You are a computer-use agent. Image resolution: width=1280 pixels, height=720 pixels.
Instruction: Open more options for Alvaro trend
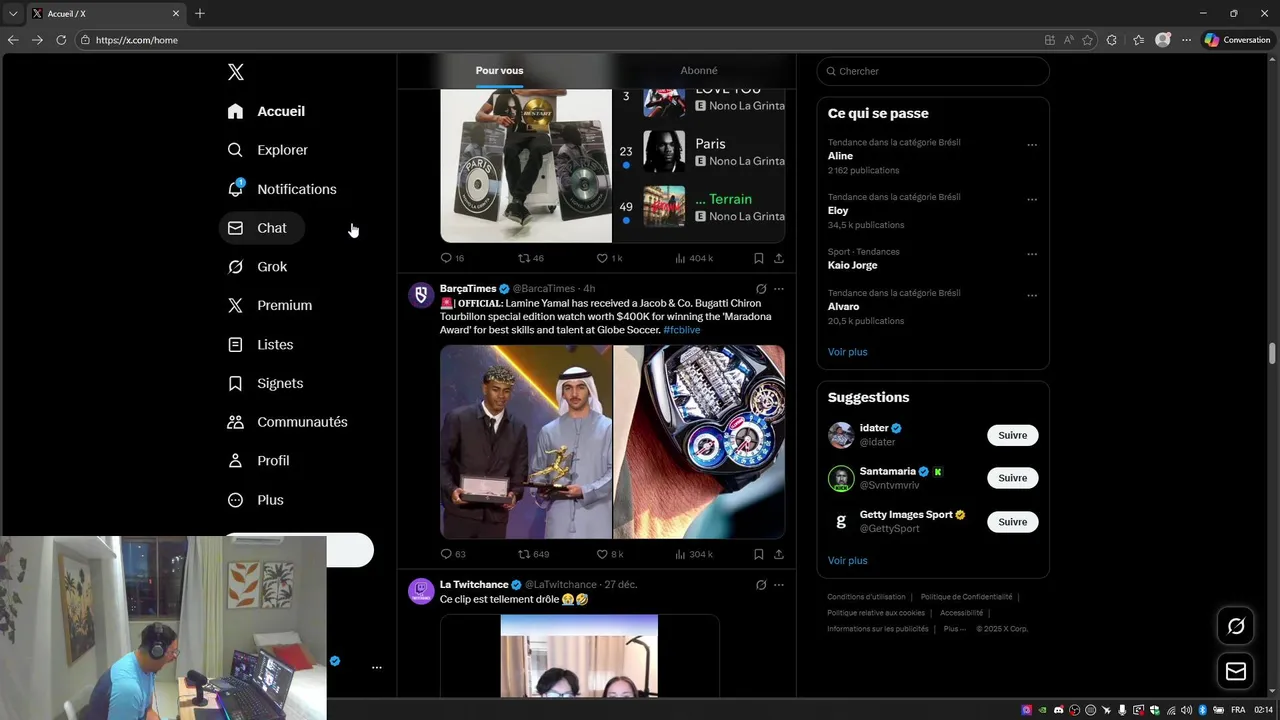[x=1032, y=296]
